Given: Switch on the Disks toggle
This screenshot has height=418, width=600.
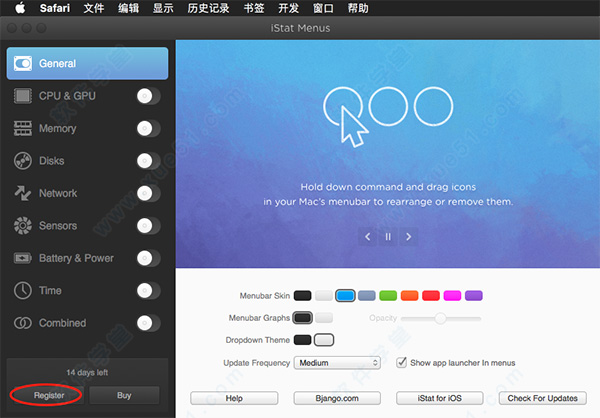Looking at the screenshot, I should (x=148, y=161).
